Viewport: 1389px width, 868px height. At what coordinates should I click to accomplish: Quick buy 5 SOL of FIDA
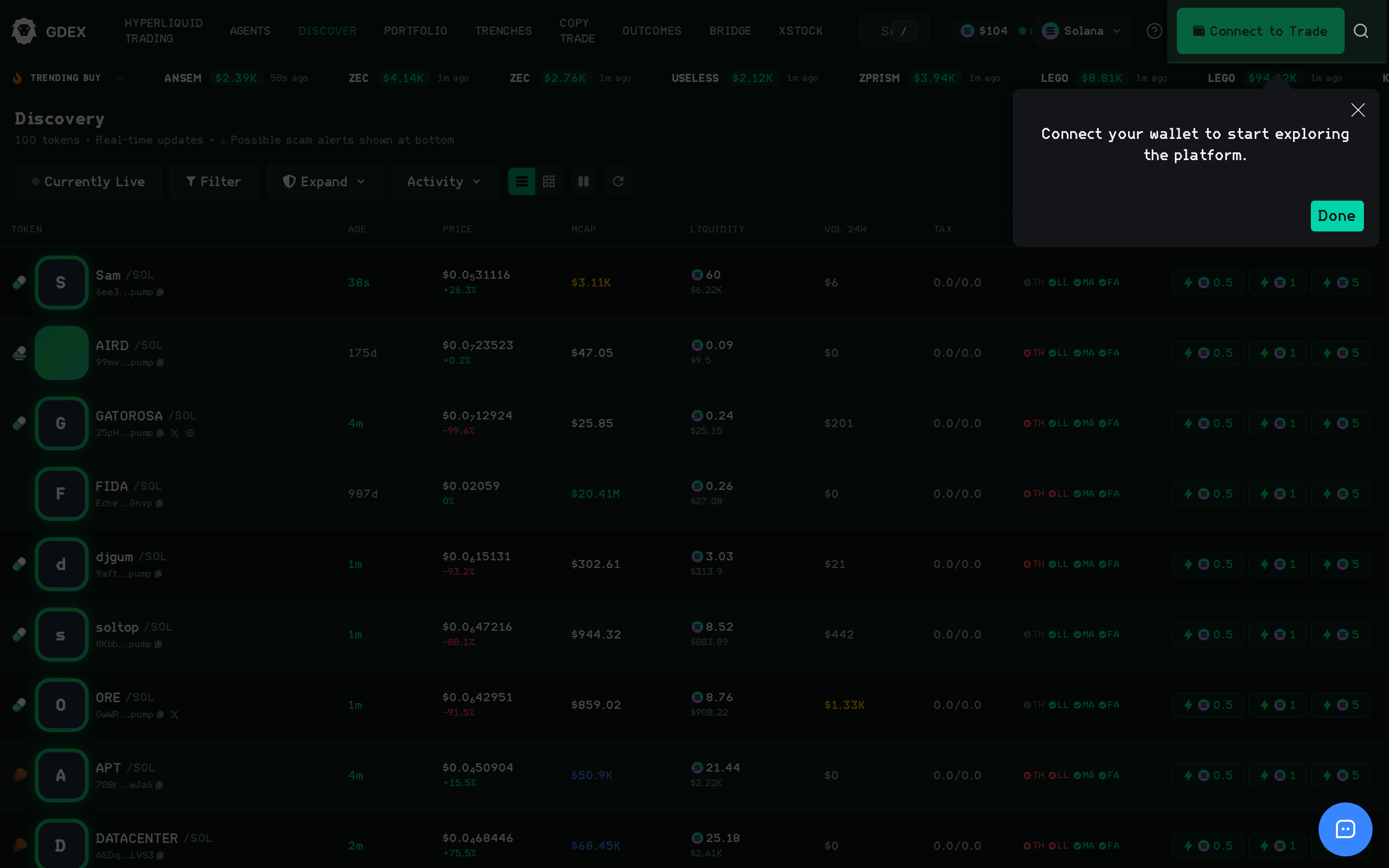coord(1340,494)
